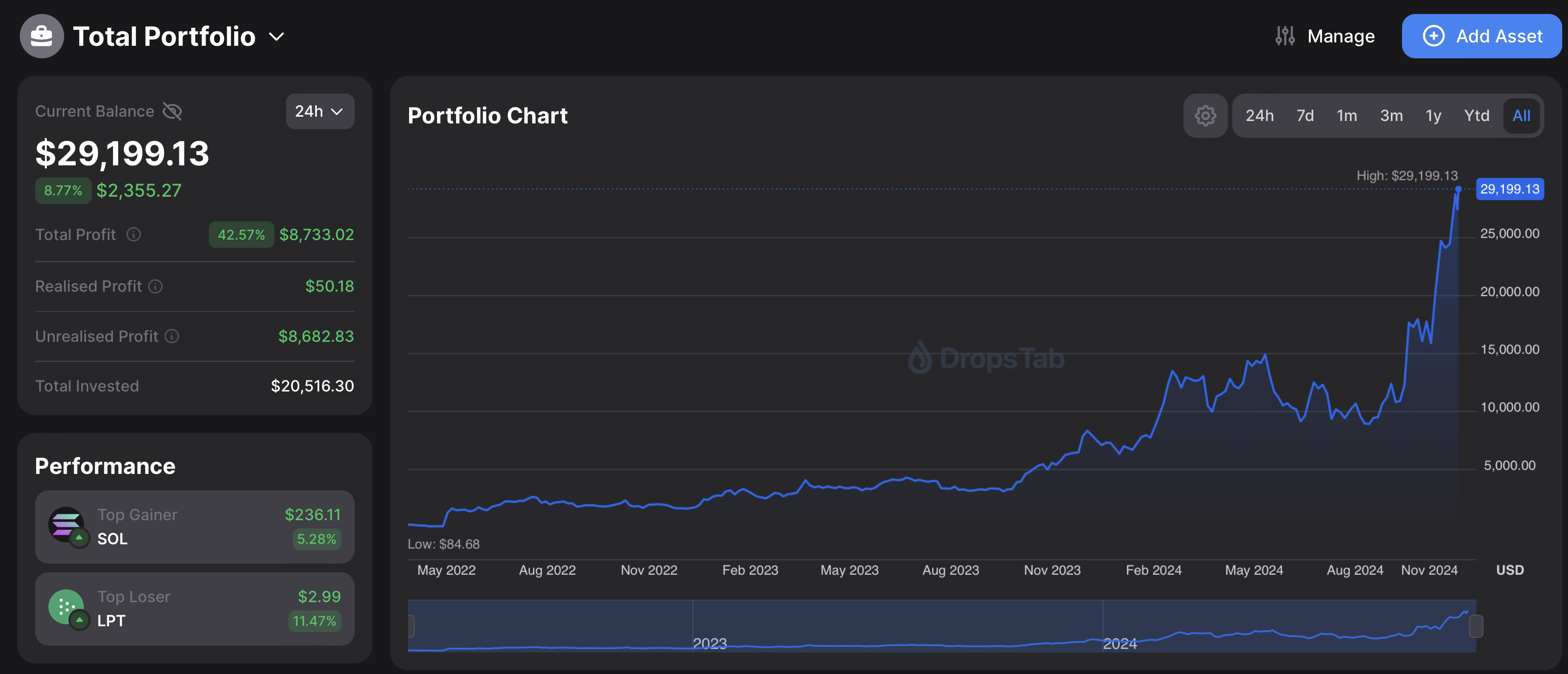Click the portfolio briefcase icon

(x=41, y=37)
